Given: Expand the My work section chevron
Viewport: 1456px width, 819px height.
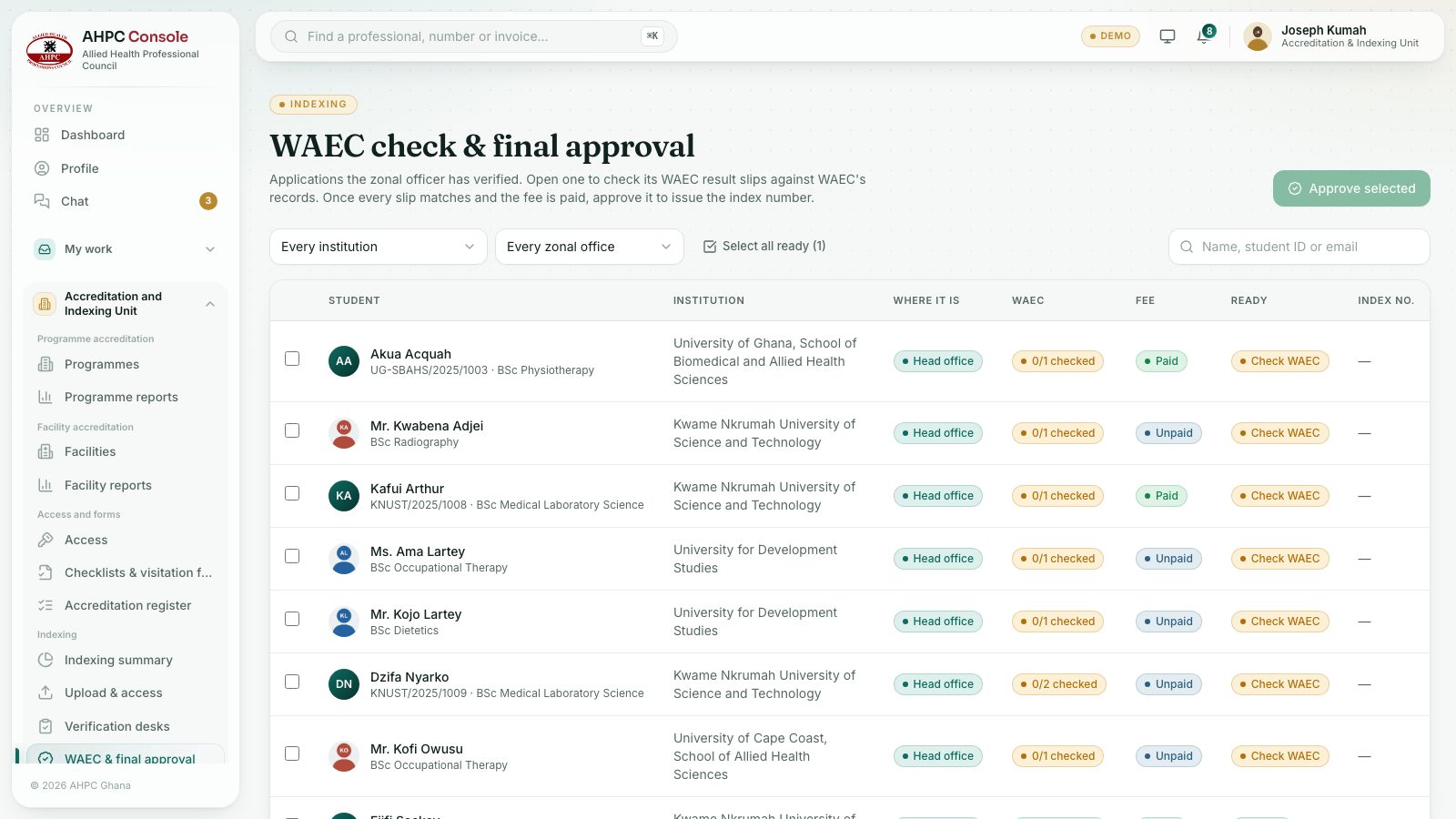Looking at the screenshot, I should click(210, 249).
